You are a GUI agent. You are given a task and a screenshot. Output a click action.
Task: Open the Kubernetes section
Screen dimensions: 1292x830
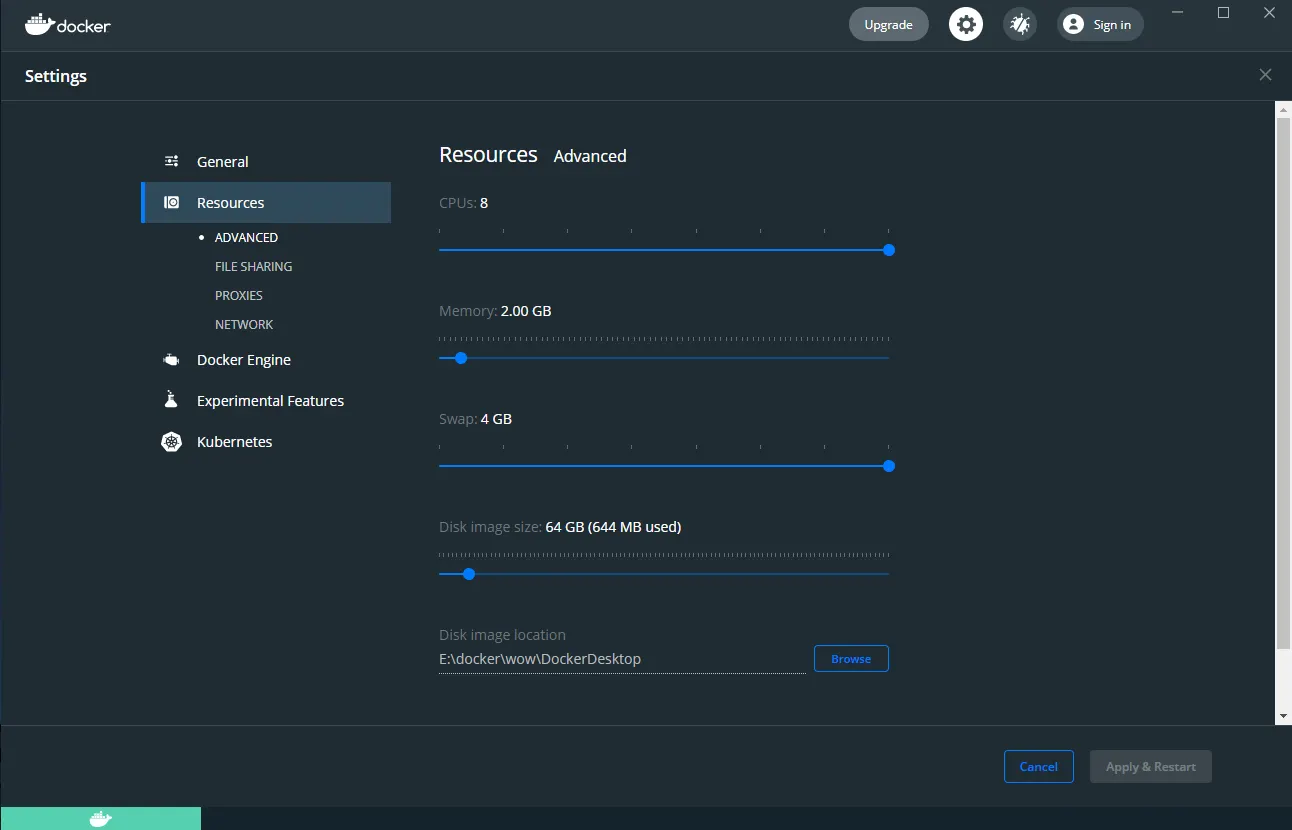[266, 441]
